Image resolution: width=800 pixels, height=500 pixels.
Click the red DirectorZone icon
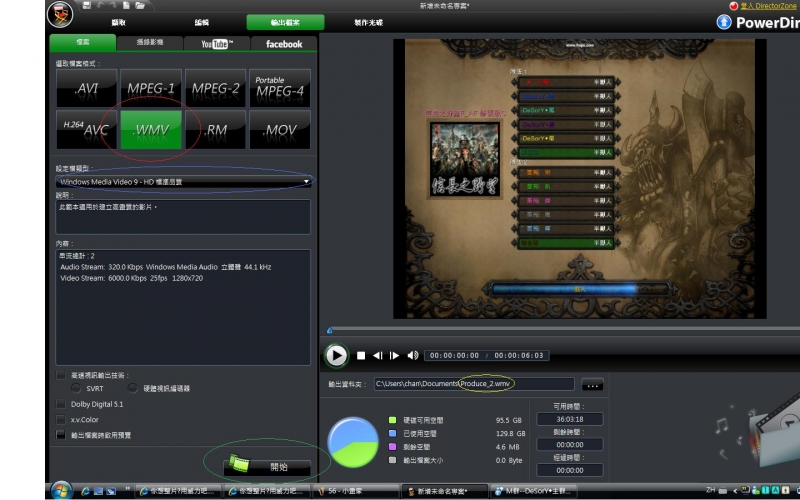click(x=734, y=6)
